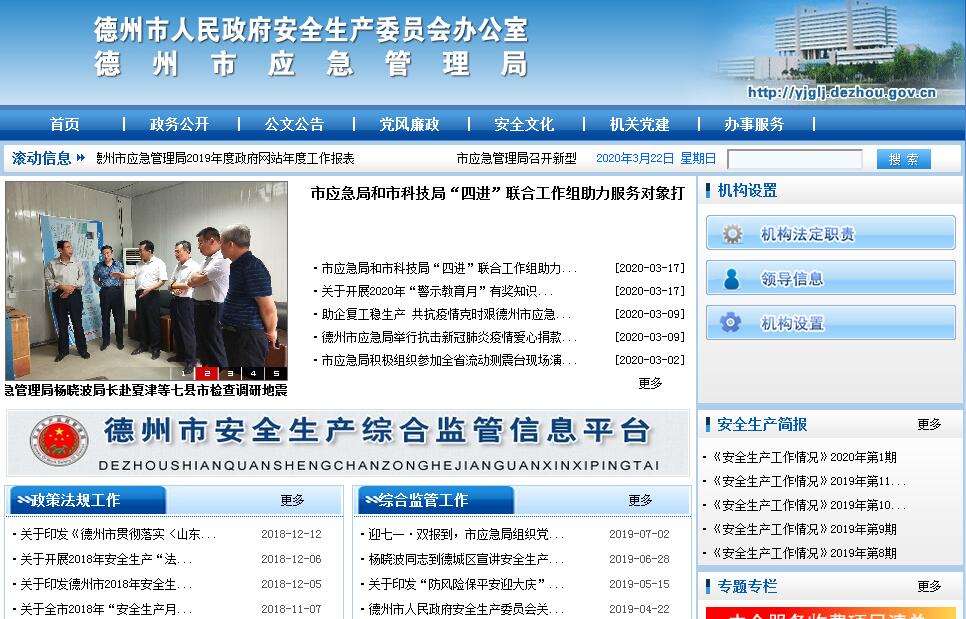
Task: Click 更多 next to 安全生产简报
Action: click(x=928, y=424)
